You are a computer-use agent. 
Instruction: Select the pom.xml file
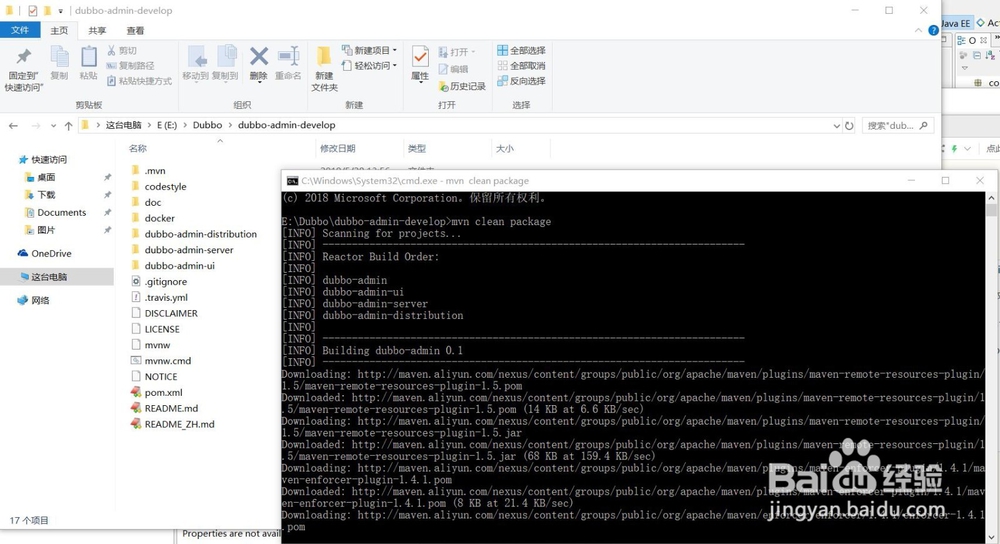pyautogui.click(x=157, y=393)
